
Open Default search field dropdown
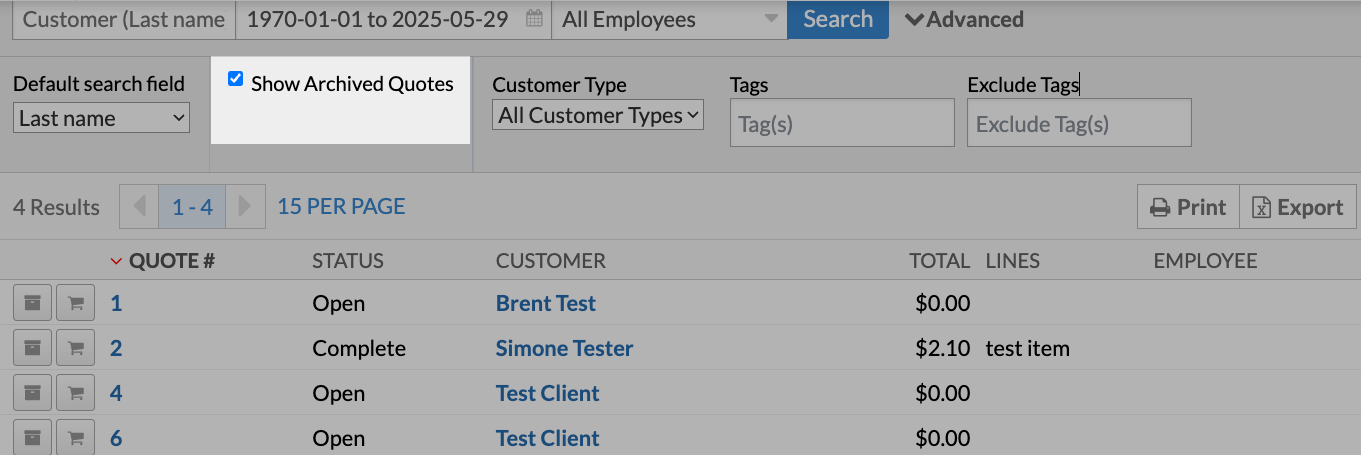[101, 118]
